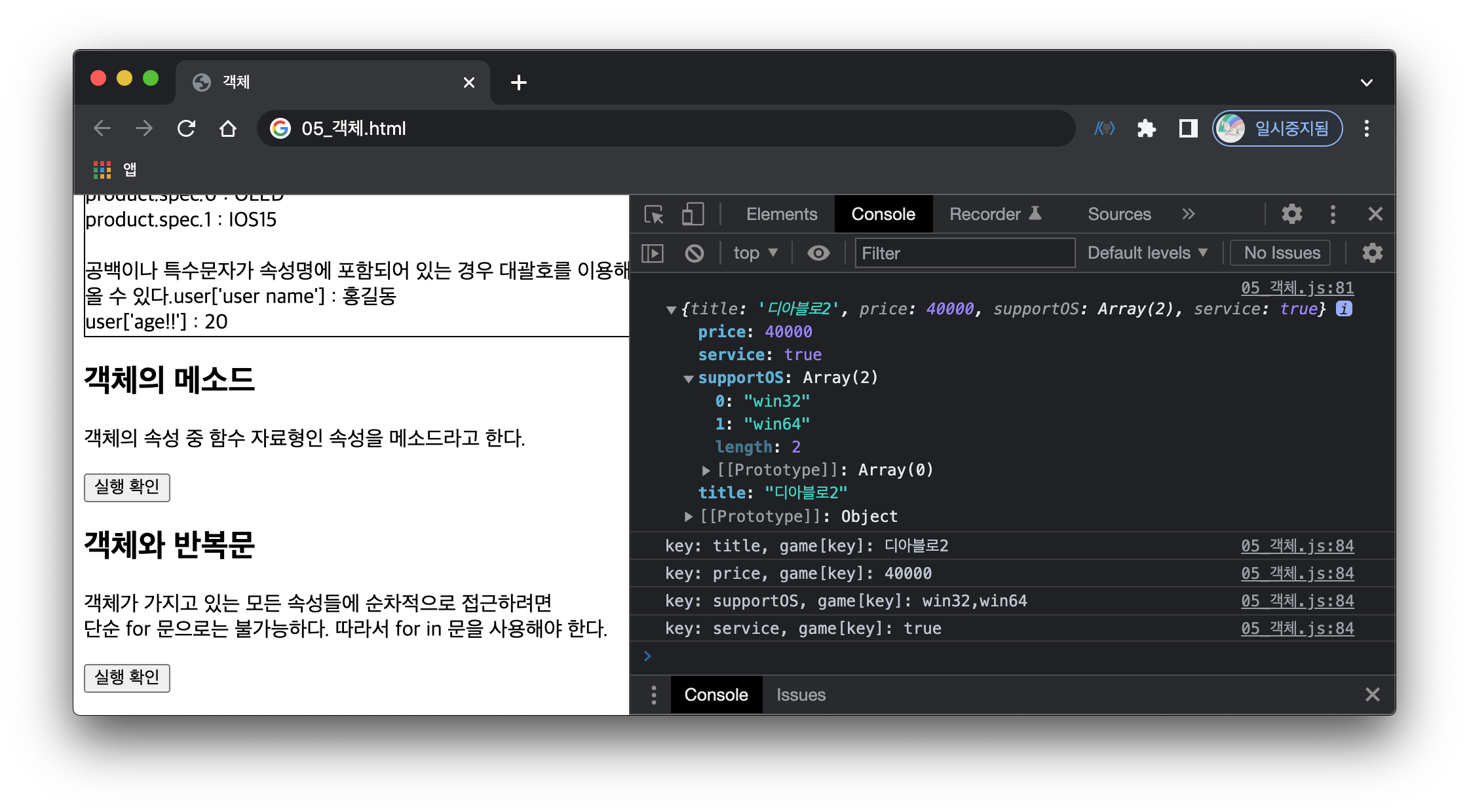Image resolution: width=1469 pixels, height=812 pixels.
Task: Open the 05_객체.js:81 source link
Action: [x=1297, y=287]
